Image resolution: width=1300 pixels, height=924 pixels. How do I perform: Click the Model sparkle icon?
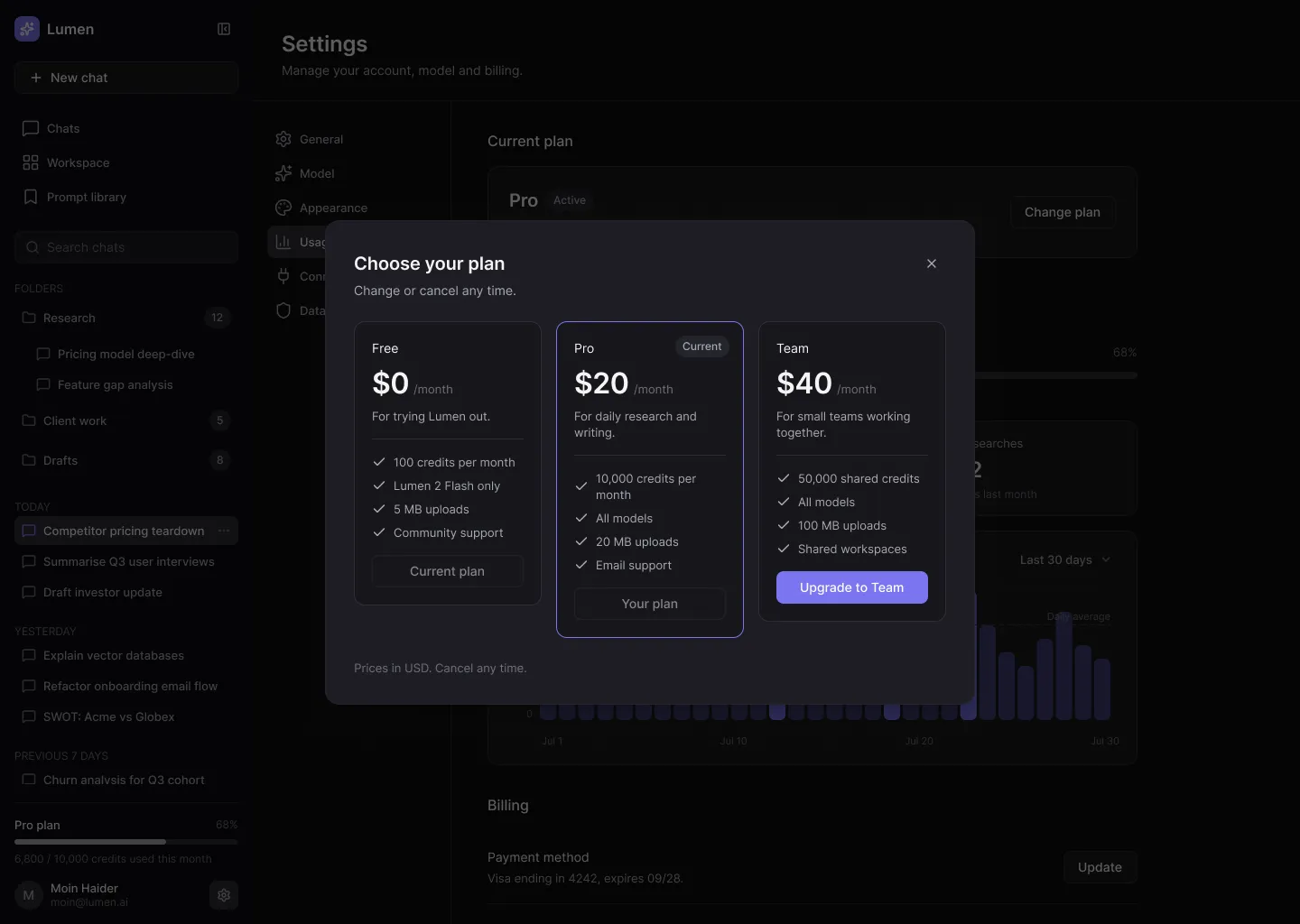[283, 173]
